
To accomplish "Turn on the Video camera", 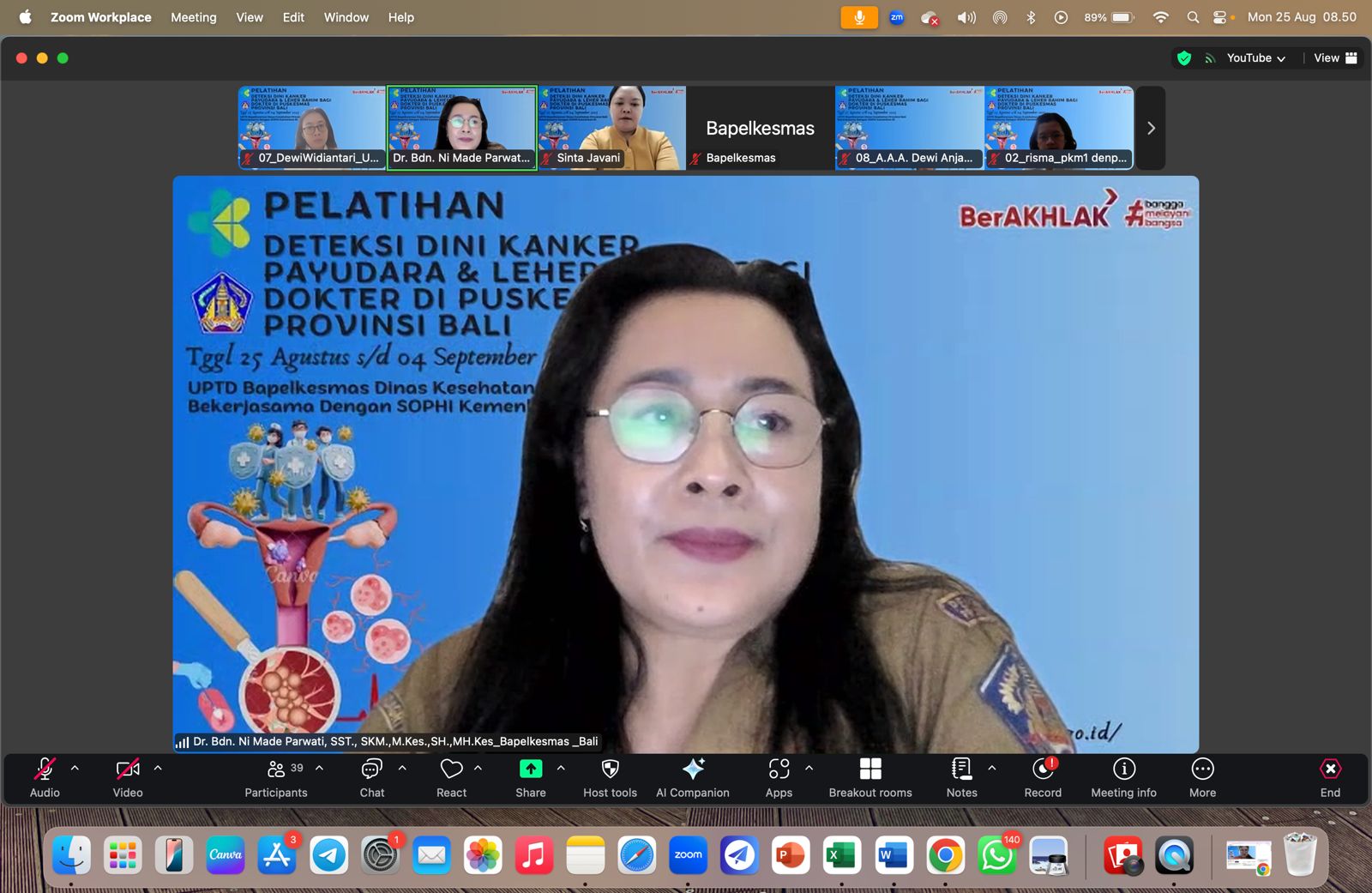I will (x=128, y=778).
